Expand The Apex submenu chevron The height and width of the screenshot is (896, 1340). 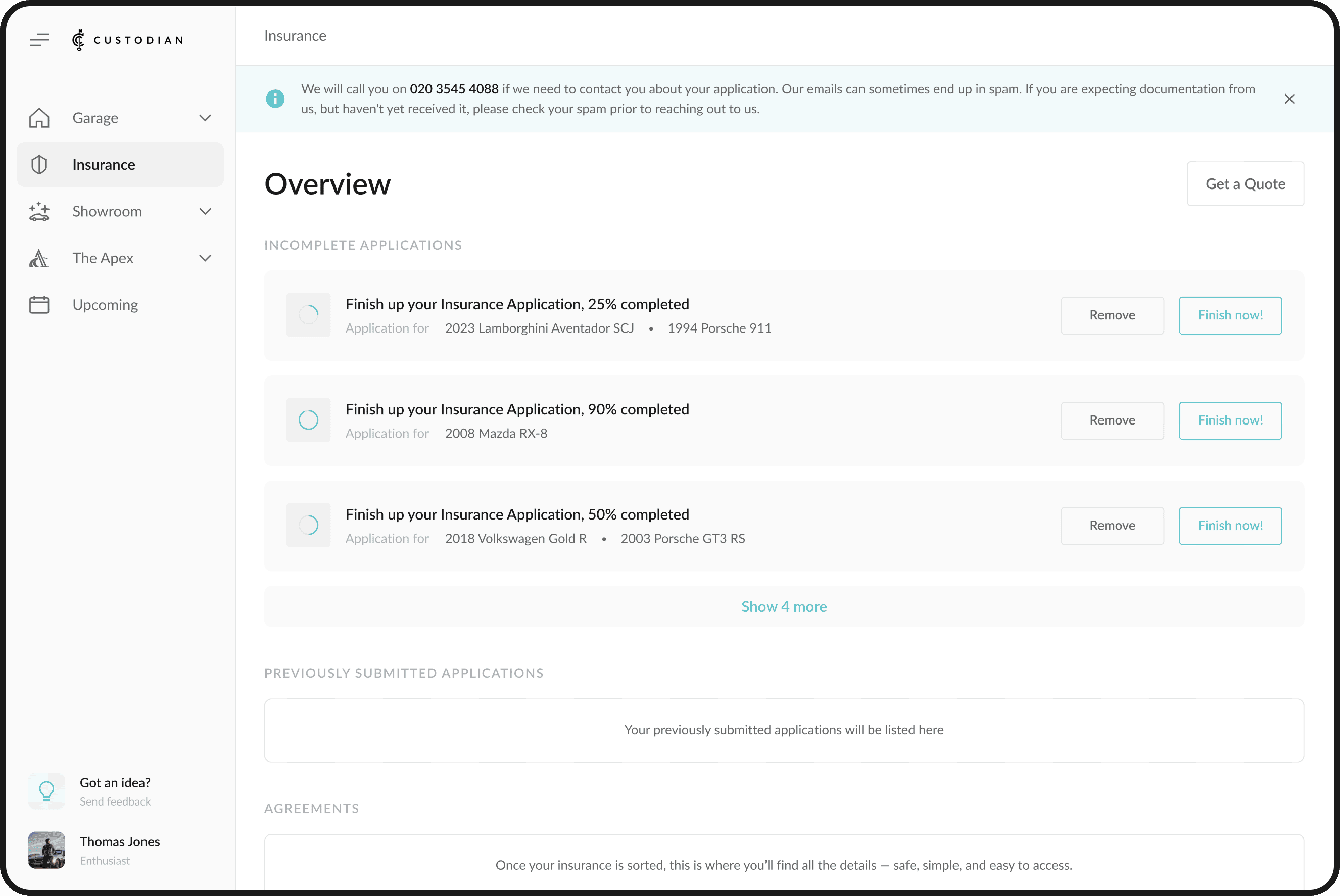[205, 258]
